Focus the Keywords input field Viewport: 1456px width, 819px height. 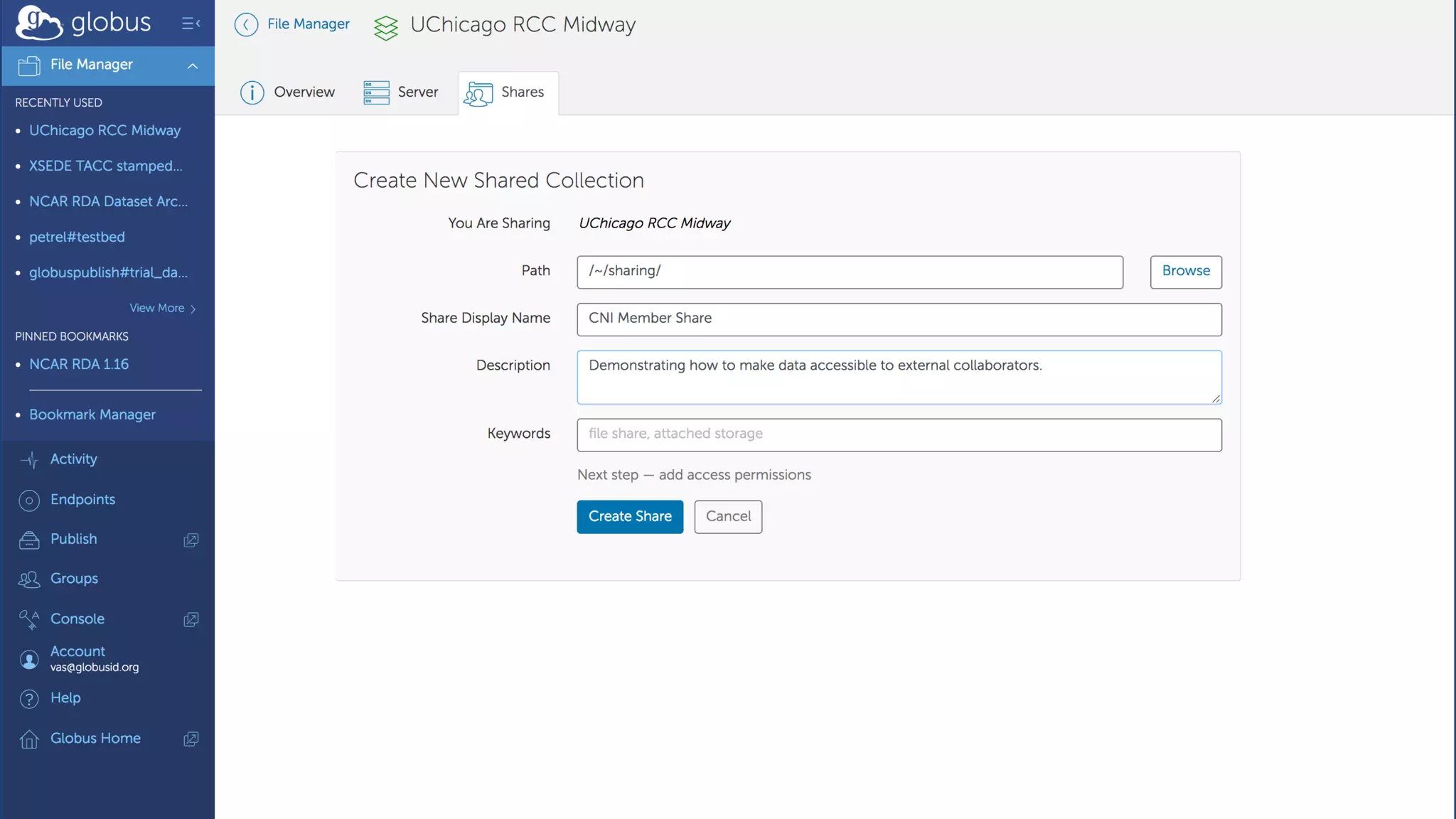coord(899,434)
